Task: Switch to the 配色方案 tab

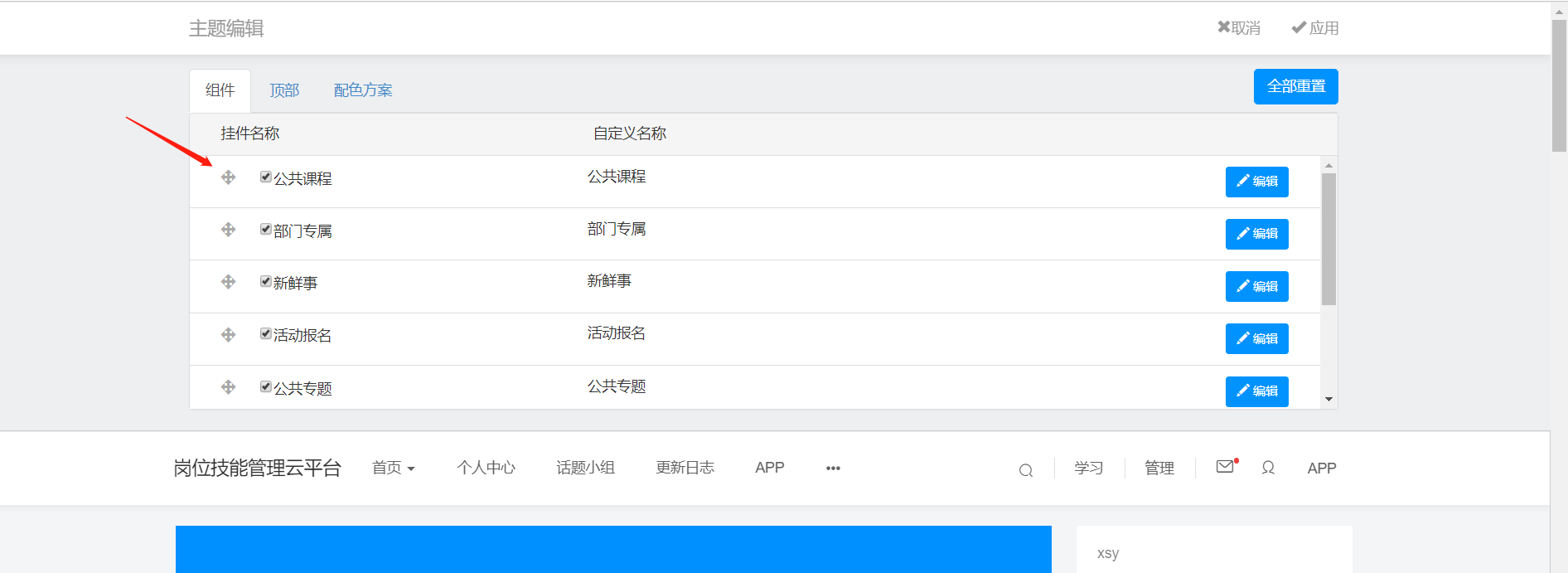Action: (363, 90)
